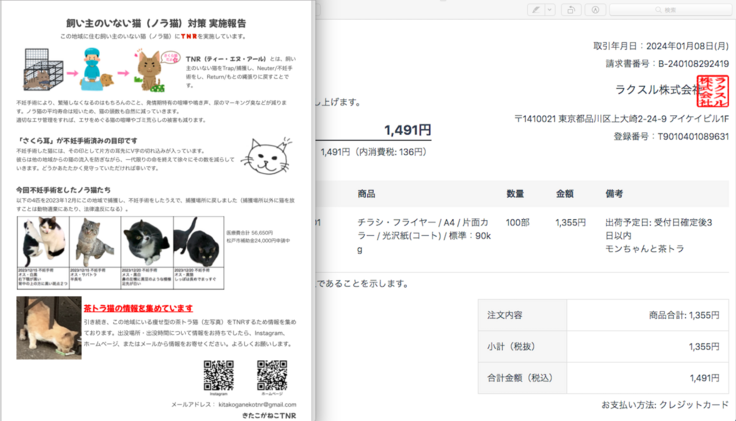This screenshot has width=736, height=421.
Task: Open the dropdown arrow beside highlight pen
Action: [x=551, y=9]
